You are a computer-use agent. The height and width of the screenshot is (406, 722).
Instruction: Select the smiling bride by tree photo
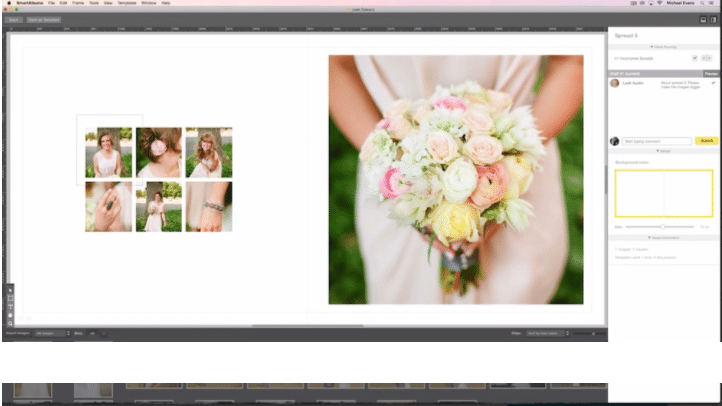point(108,152)
